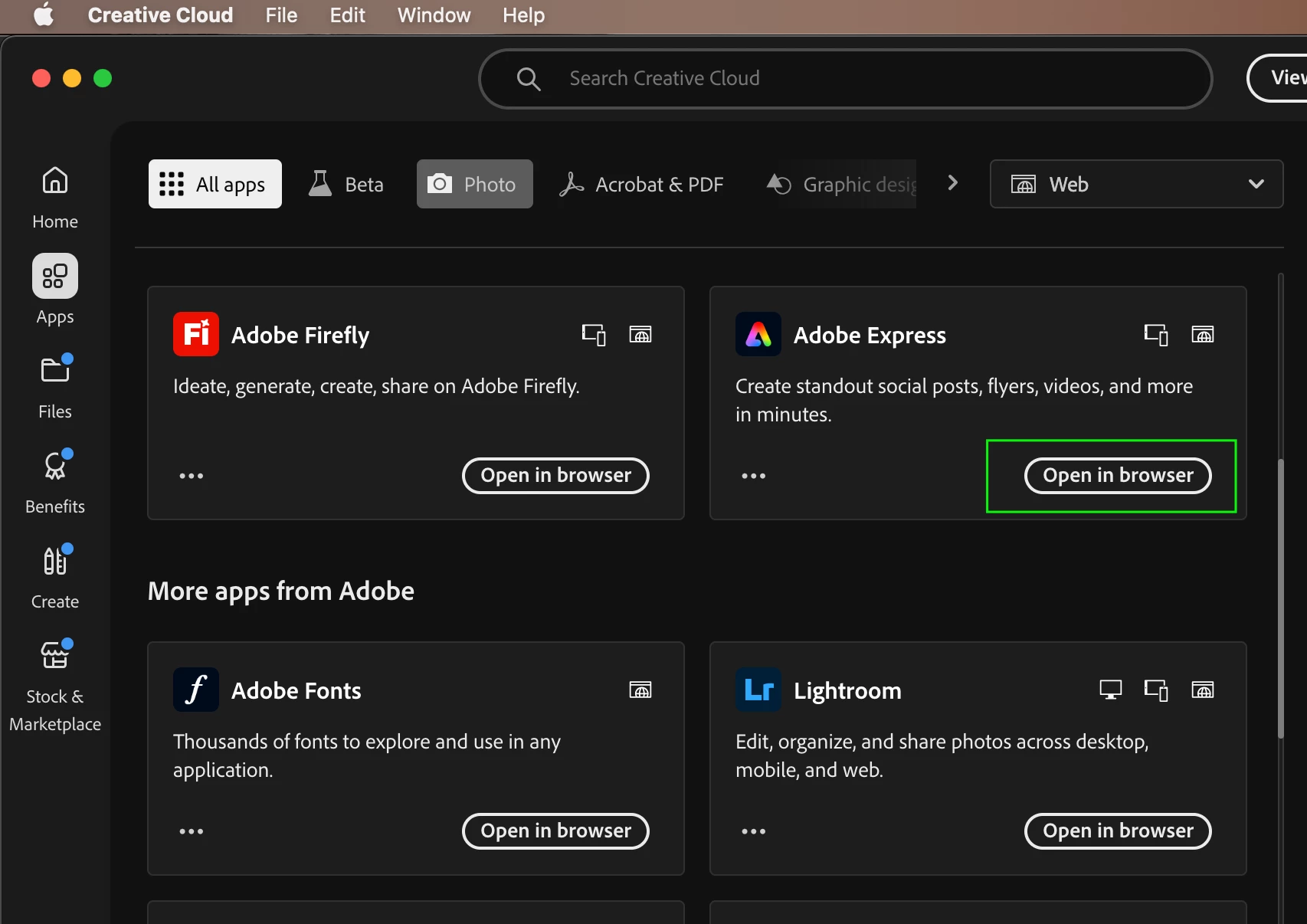Open Stock & Marketplace in the sidebar
The height and width of the screenshot is (924, 1307).
tap(55, 686)
